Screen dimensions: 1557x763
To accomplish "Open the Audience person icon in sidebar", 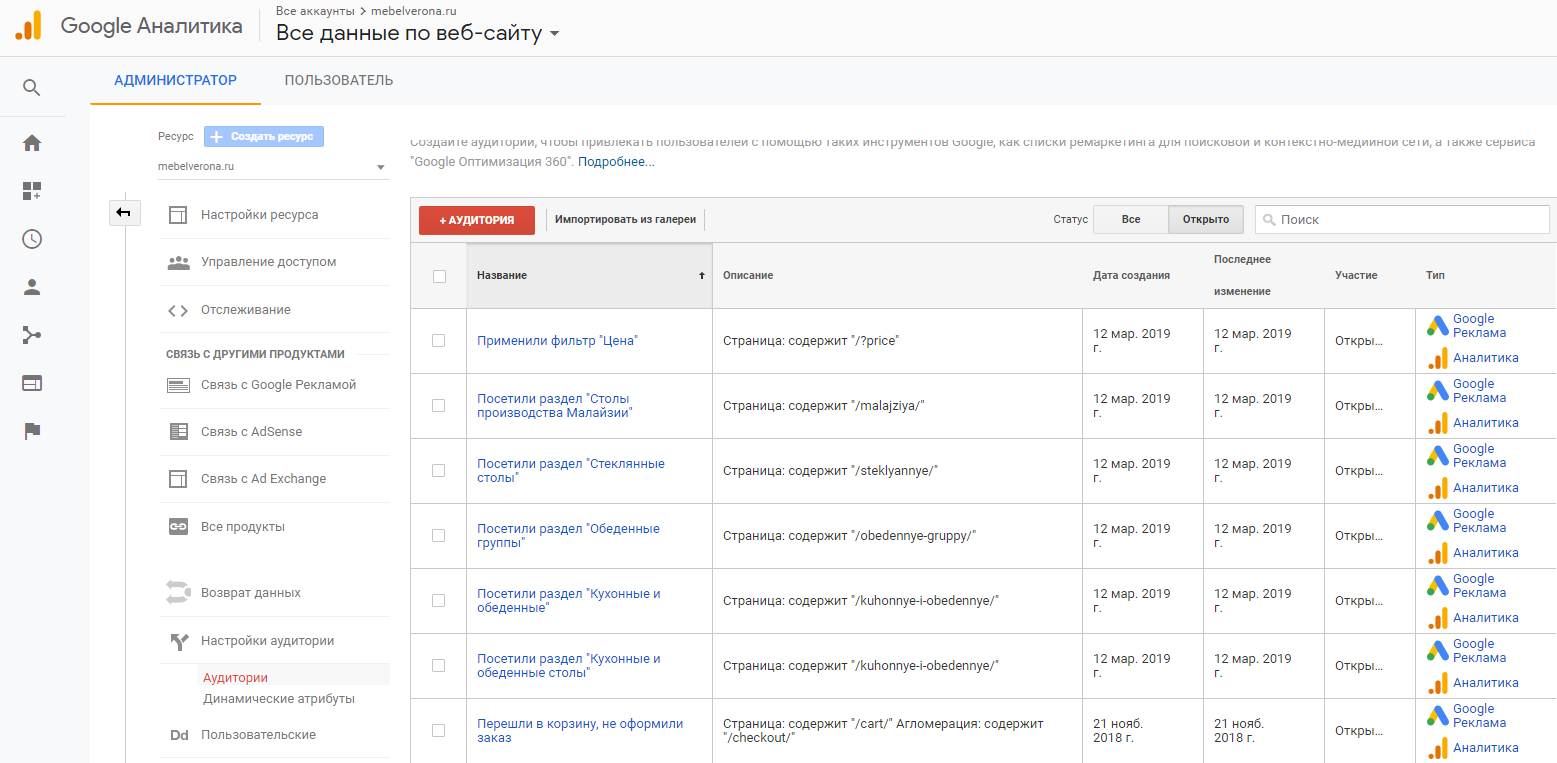I will (x=32, y=287).
